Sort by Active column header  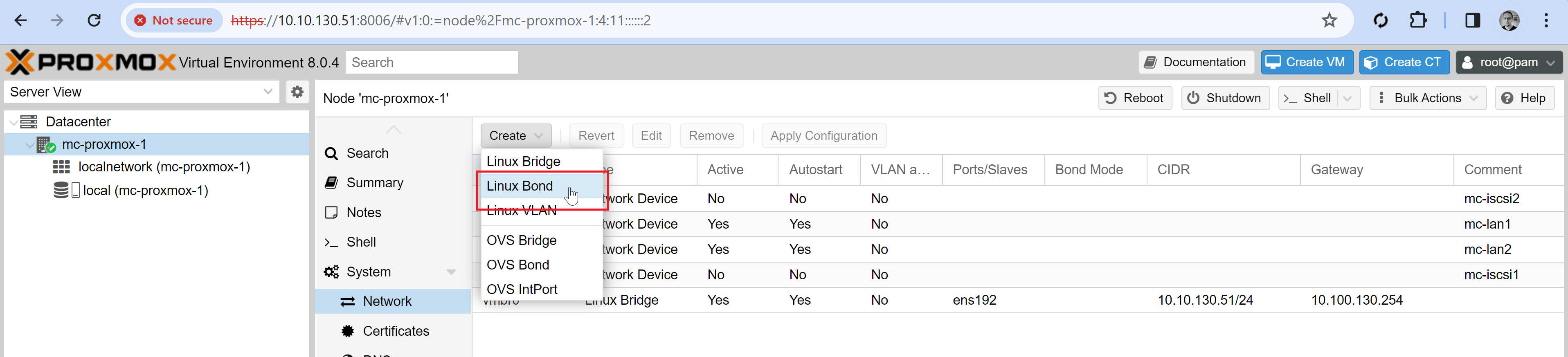pyautogui.click(x=737, y=170)
